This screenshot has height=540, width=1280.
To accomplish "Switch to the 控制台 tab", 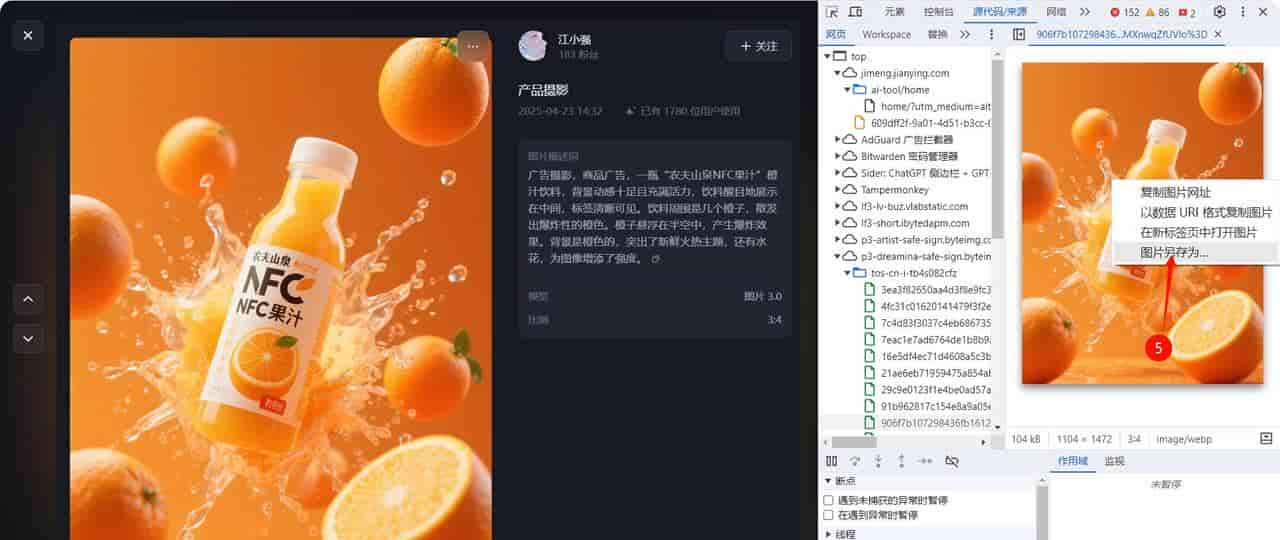I will (x=938, y=12).
